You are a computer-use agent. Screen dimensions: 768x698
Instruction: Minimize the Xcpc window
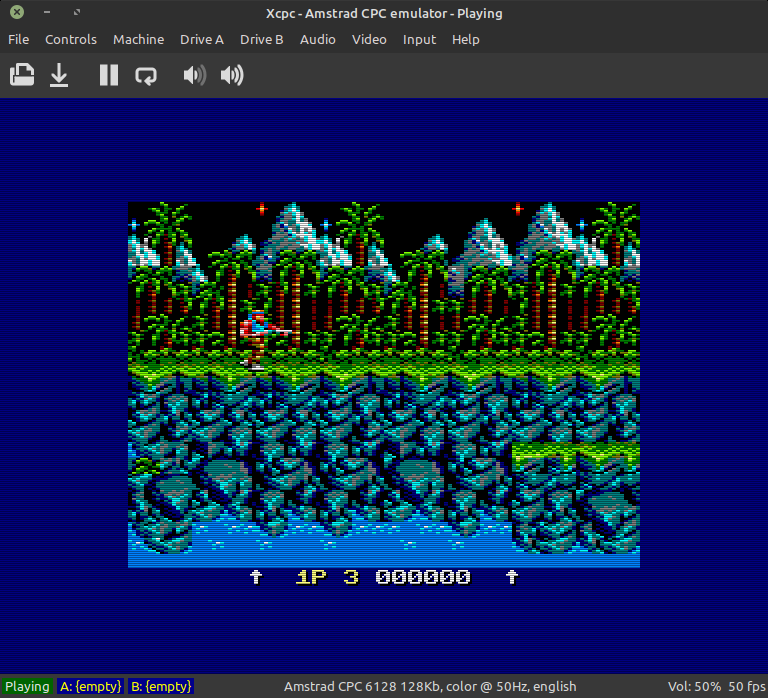tap(47, 12)
